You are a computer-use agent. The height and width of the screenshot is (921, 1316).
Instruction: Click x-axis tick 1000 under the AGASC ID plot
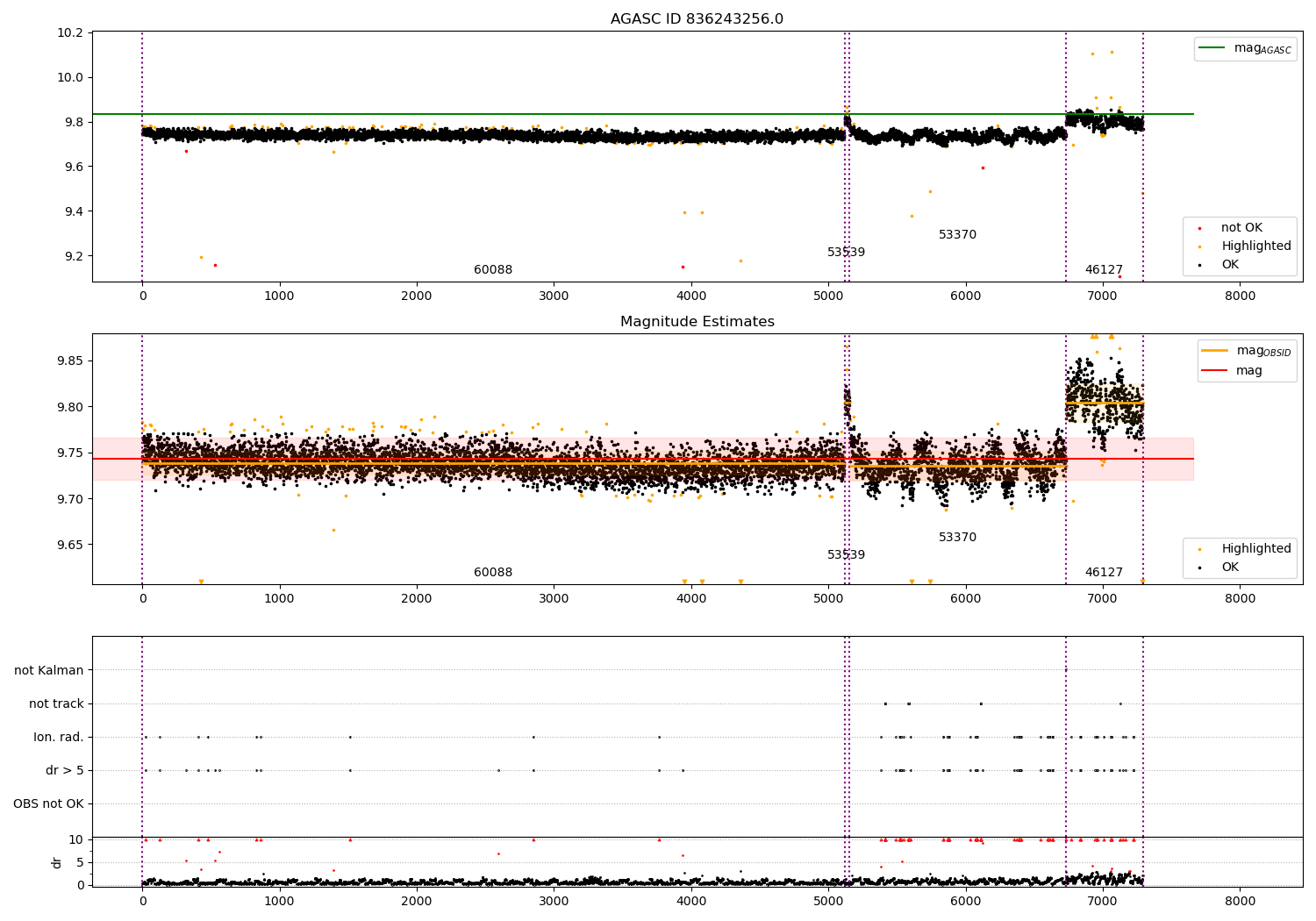(x=279, y=296)
